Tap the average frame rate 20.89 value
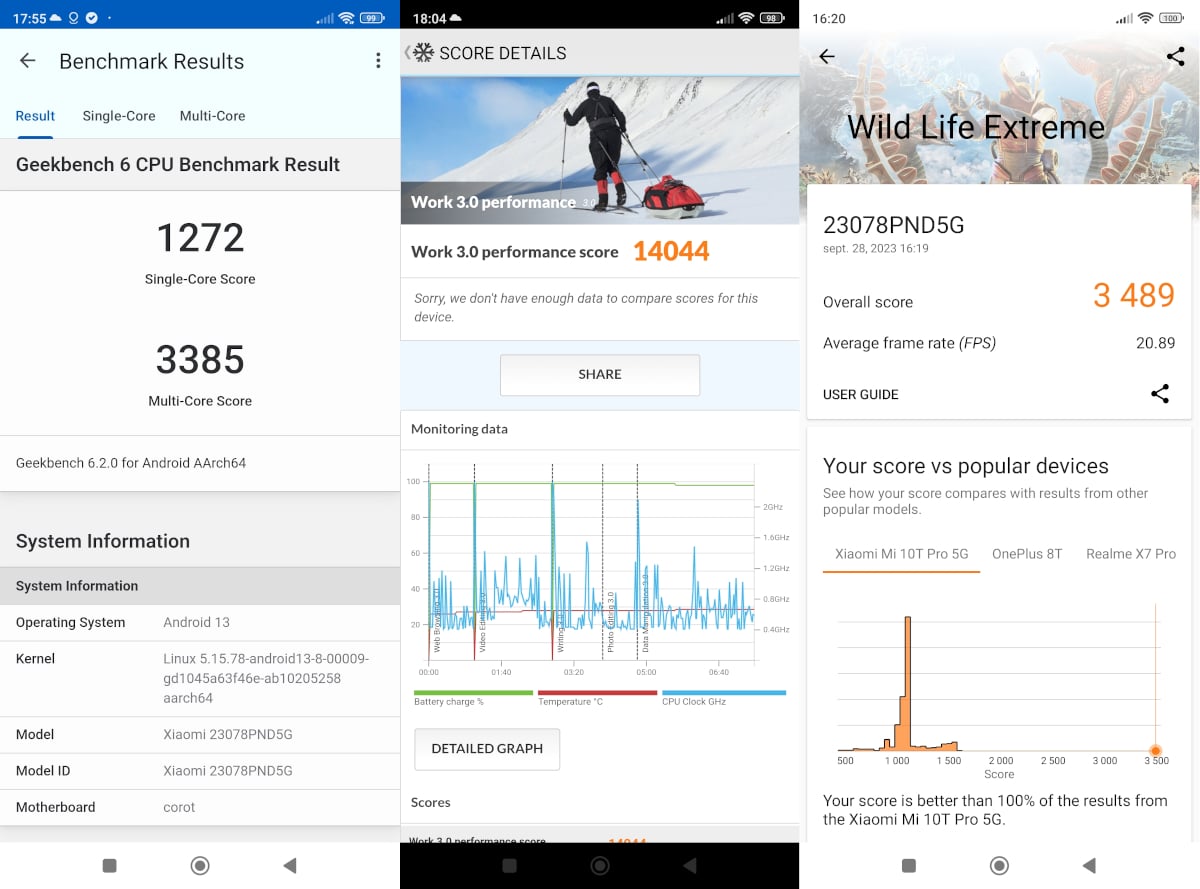Image resolution: width=1200 pixels, height=889 pixels. tap(1155, 343)
